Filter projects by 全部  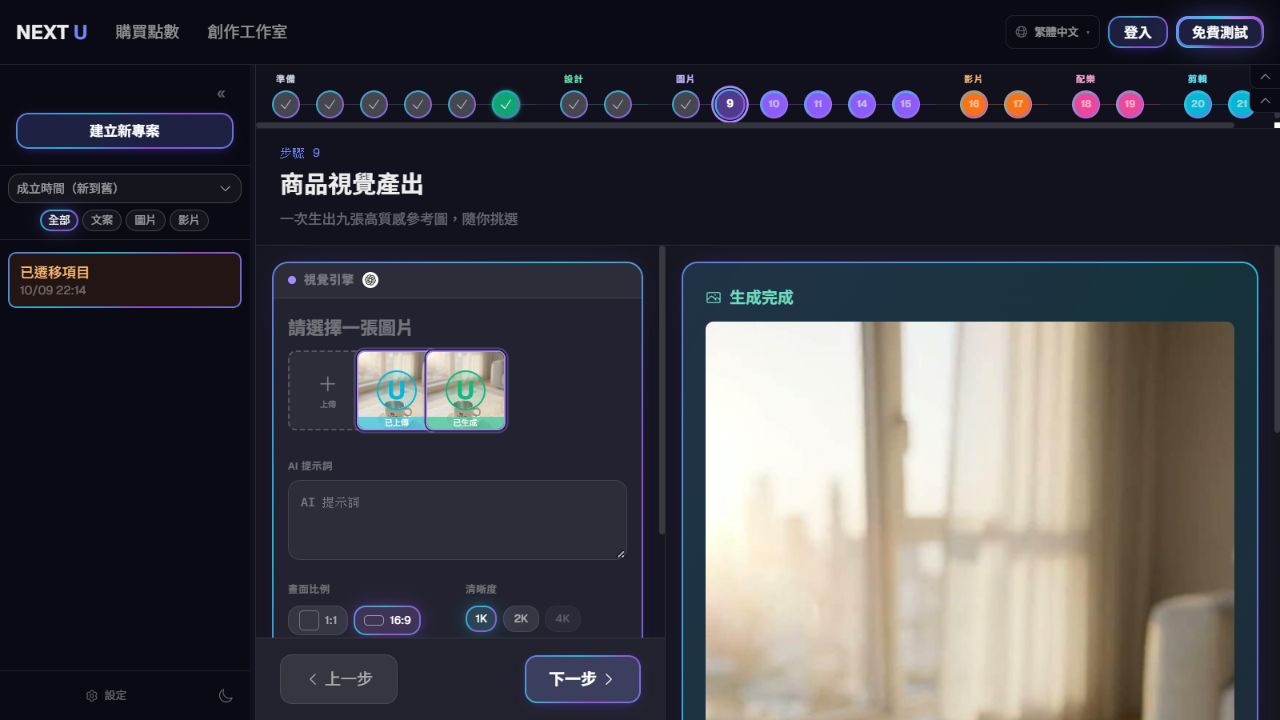(x=59, y=220)
